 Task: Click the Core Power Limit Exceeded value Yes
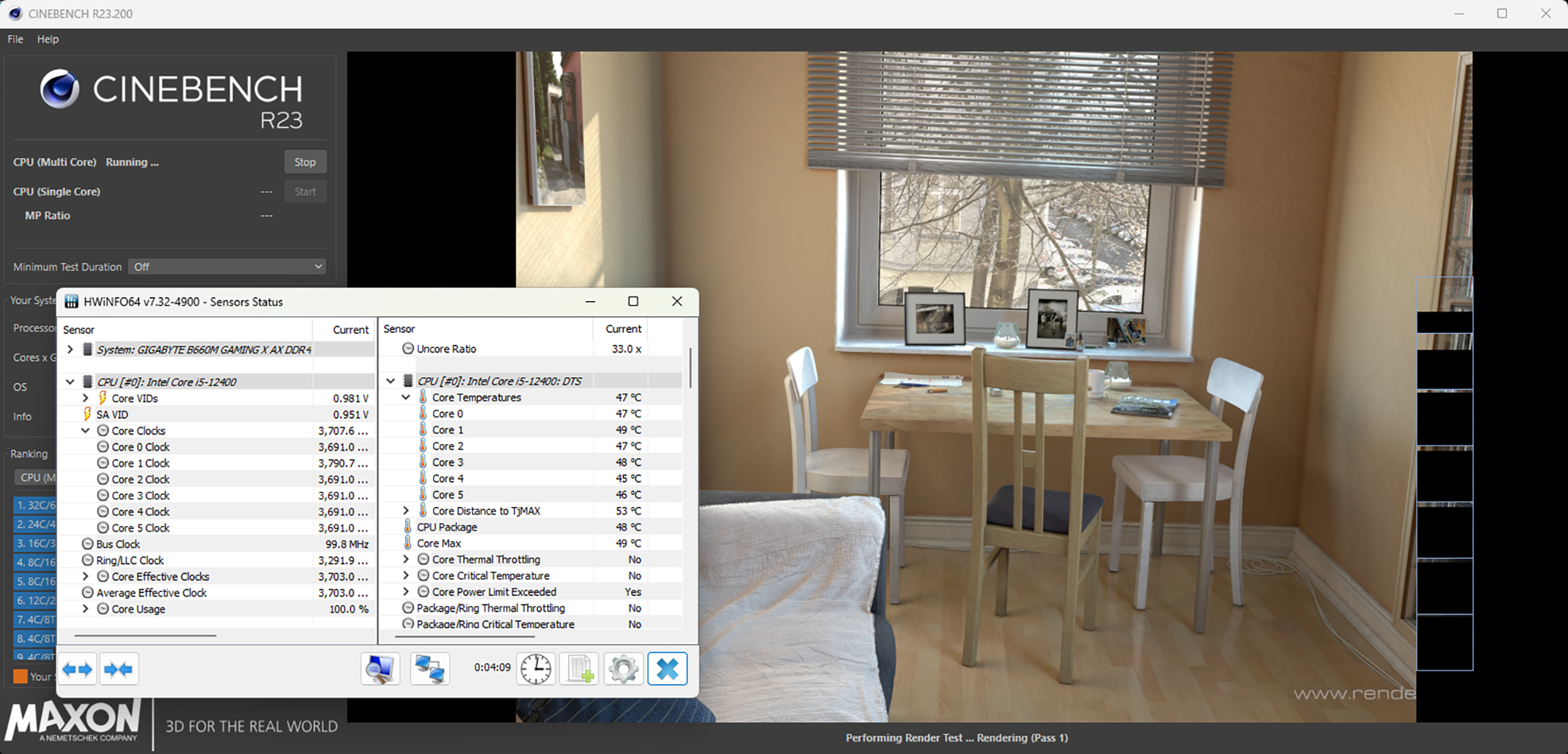(633, 592)
